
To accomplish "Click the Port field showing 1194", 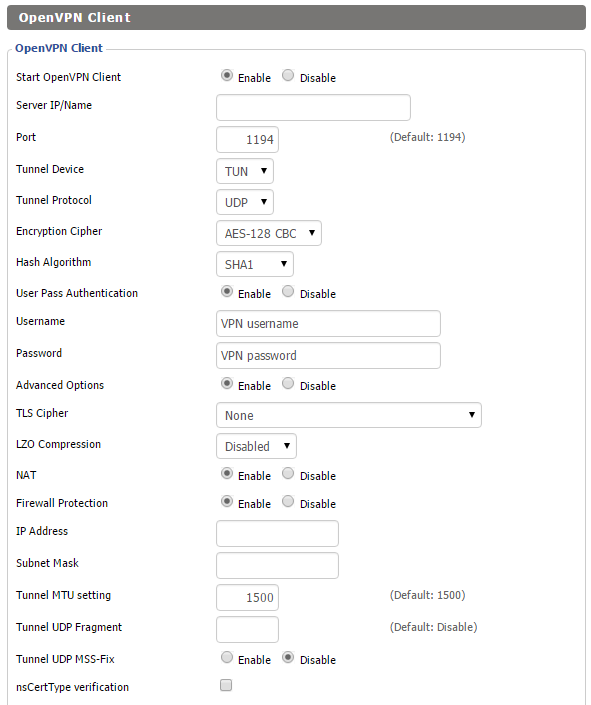I will [247, 139].
